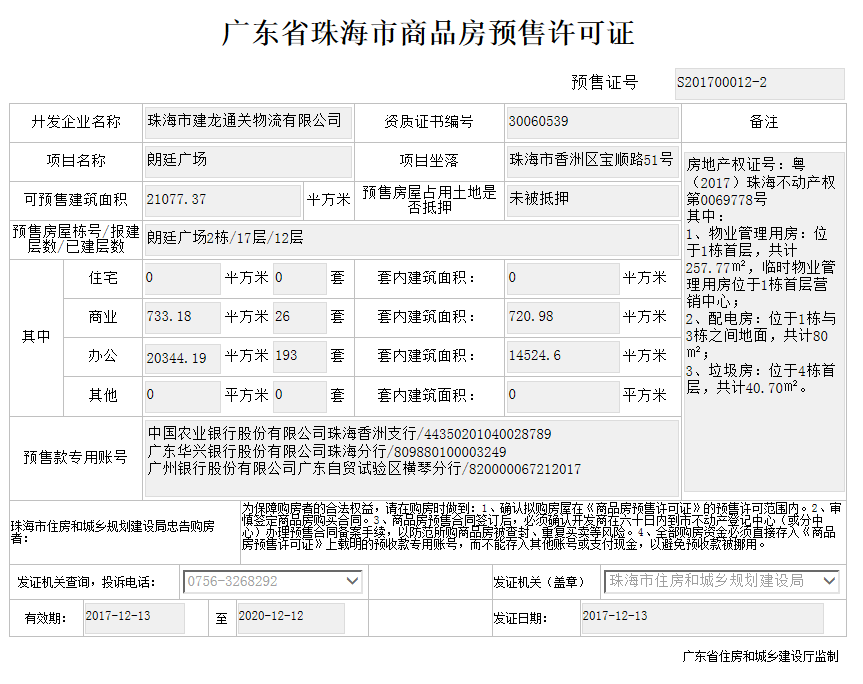Select the 商业 套内建筑面积 field with 720.98
Viewport: 863px width, 684px height.
point(562,317)
